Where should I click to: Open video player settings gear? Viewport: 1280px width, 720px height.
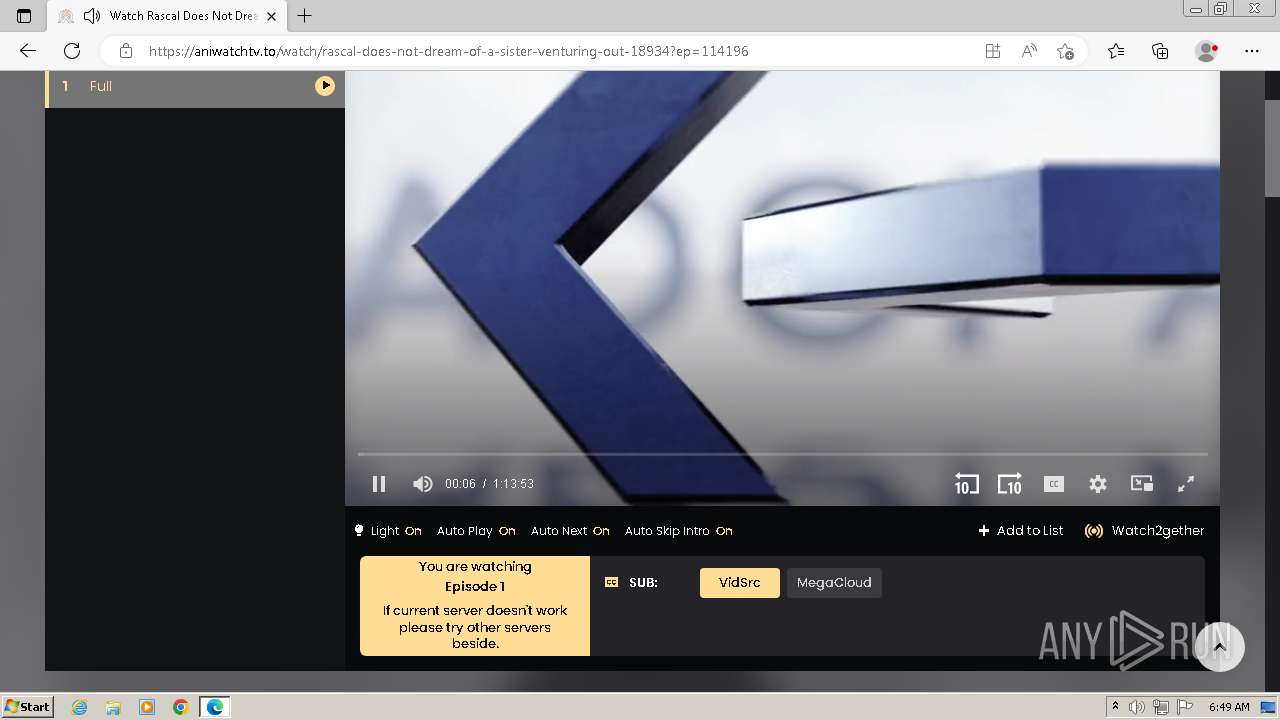(x=1098, y=484)
